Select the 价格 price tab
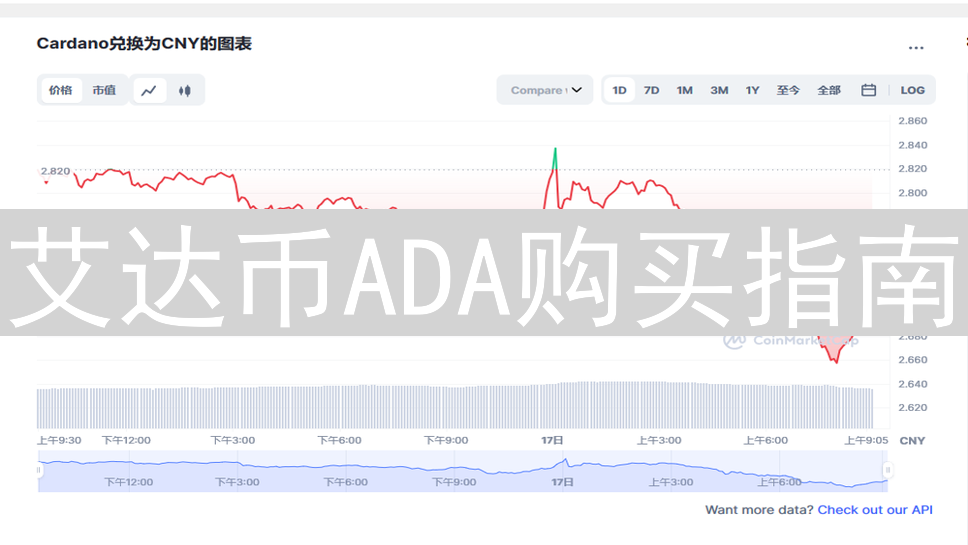The width and height of the screenshot is (968, 545). point(60,90)
